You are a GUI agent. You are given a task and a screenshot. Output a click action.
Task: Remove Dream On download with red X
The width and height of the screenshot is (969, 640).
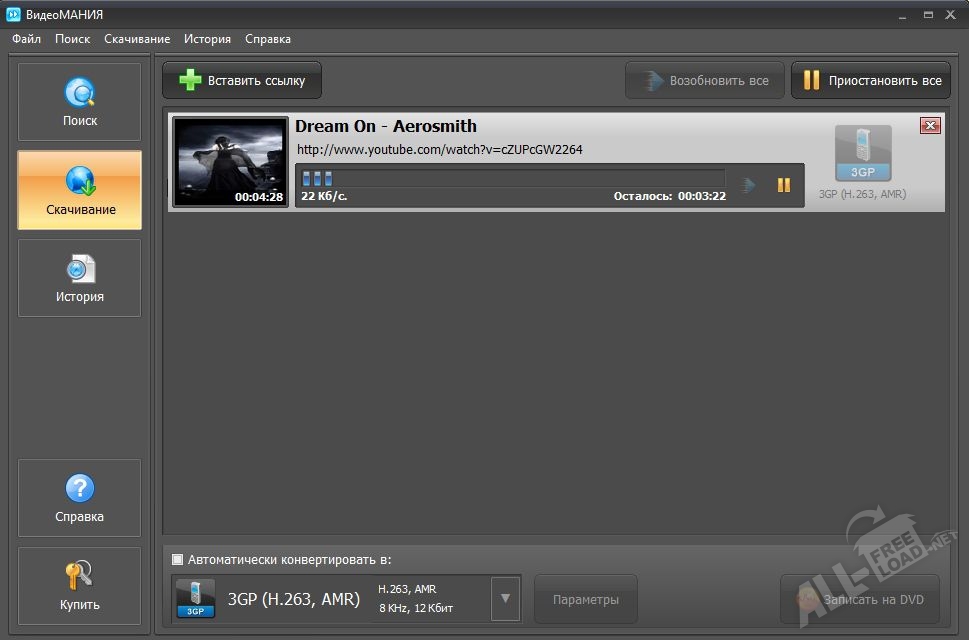pos(930,125)
